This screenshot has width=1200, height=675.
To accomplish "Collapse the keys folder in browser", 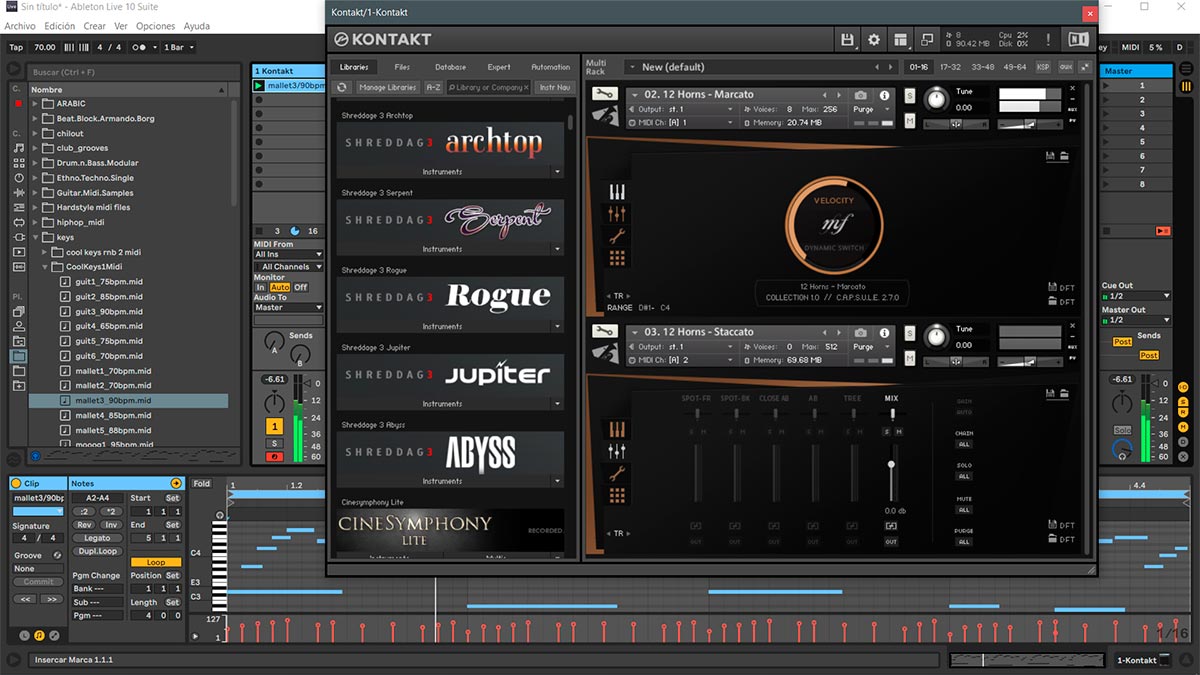I will (36, 238).
